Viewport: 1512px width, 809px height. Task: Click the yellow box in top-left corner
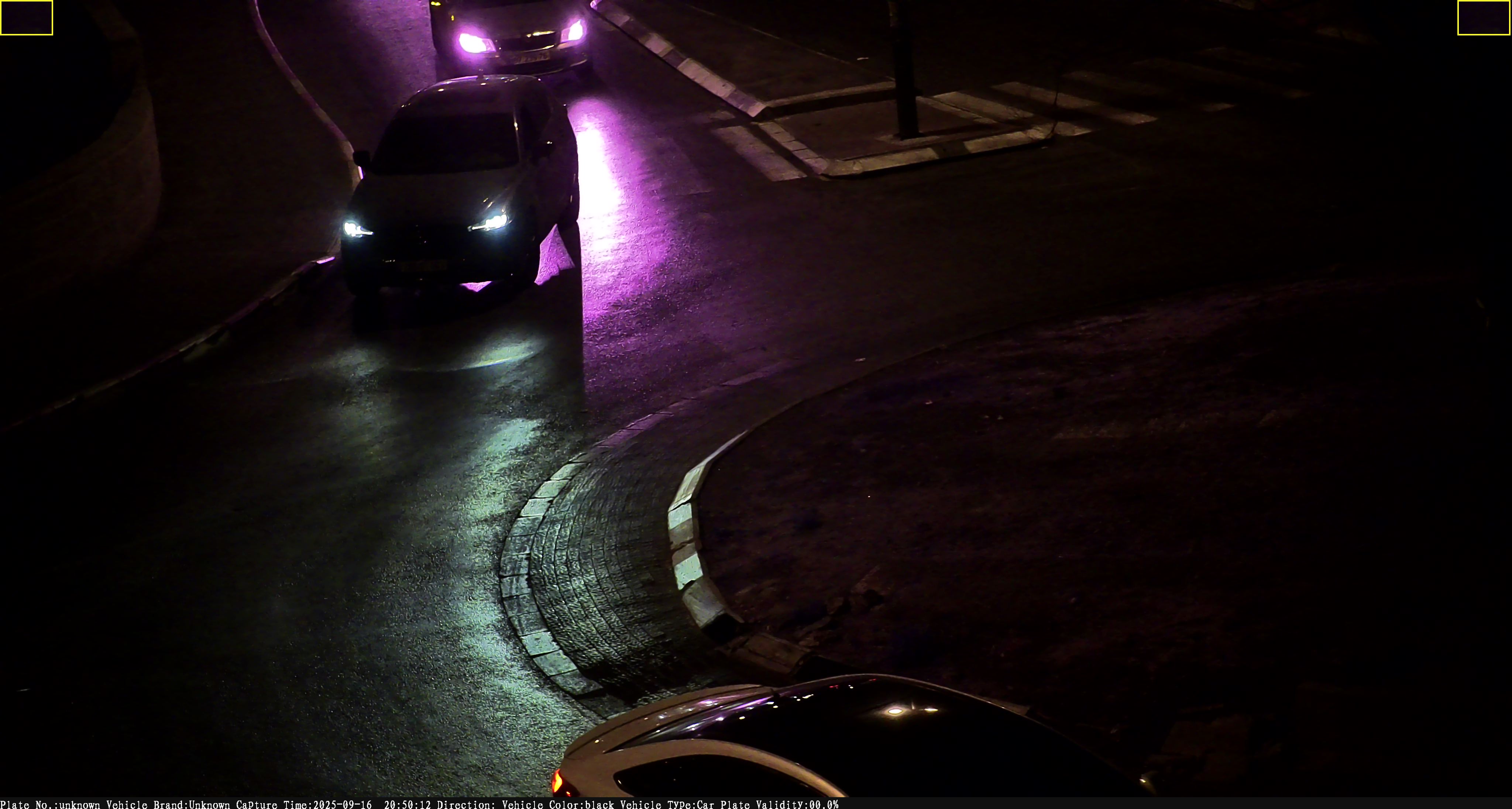pyautogui.click(x=27, y=18)
